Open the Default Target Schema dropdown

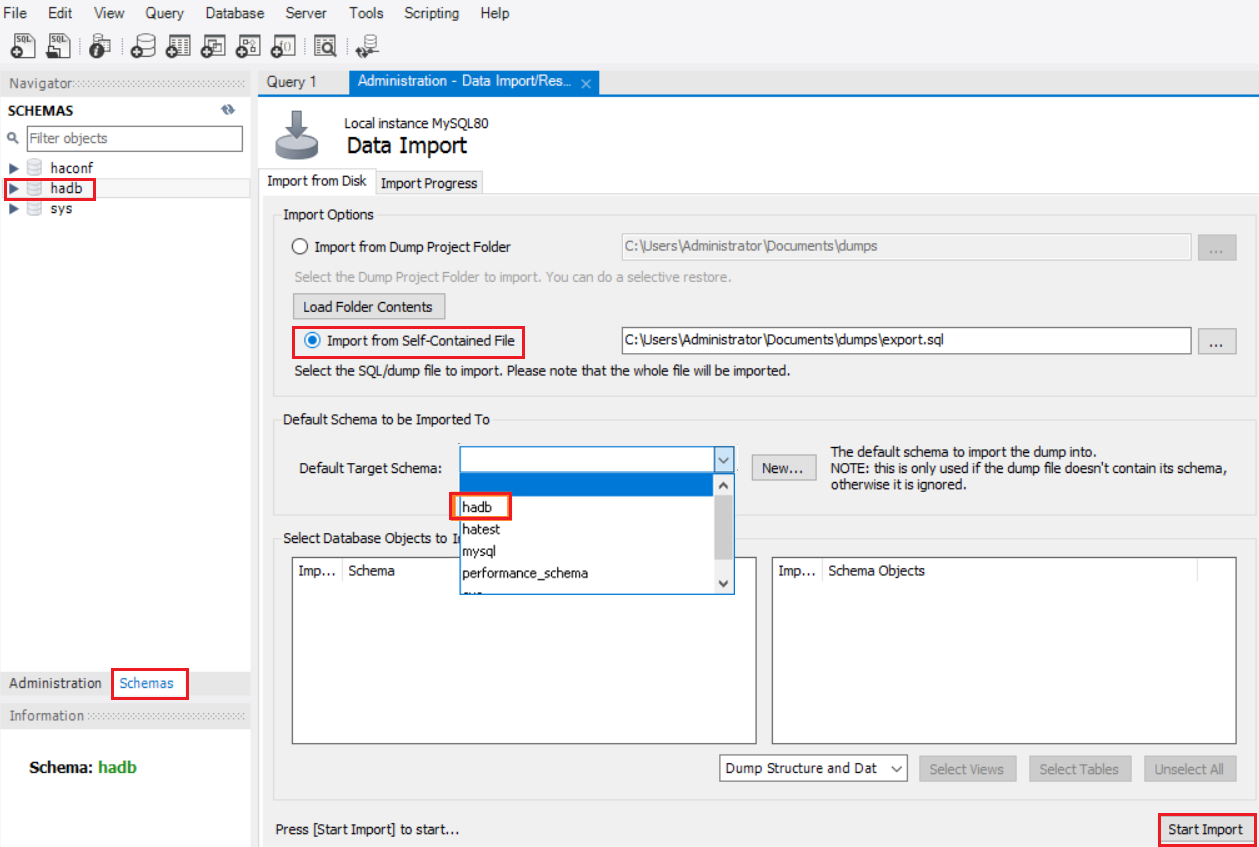click(723, 459)
